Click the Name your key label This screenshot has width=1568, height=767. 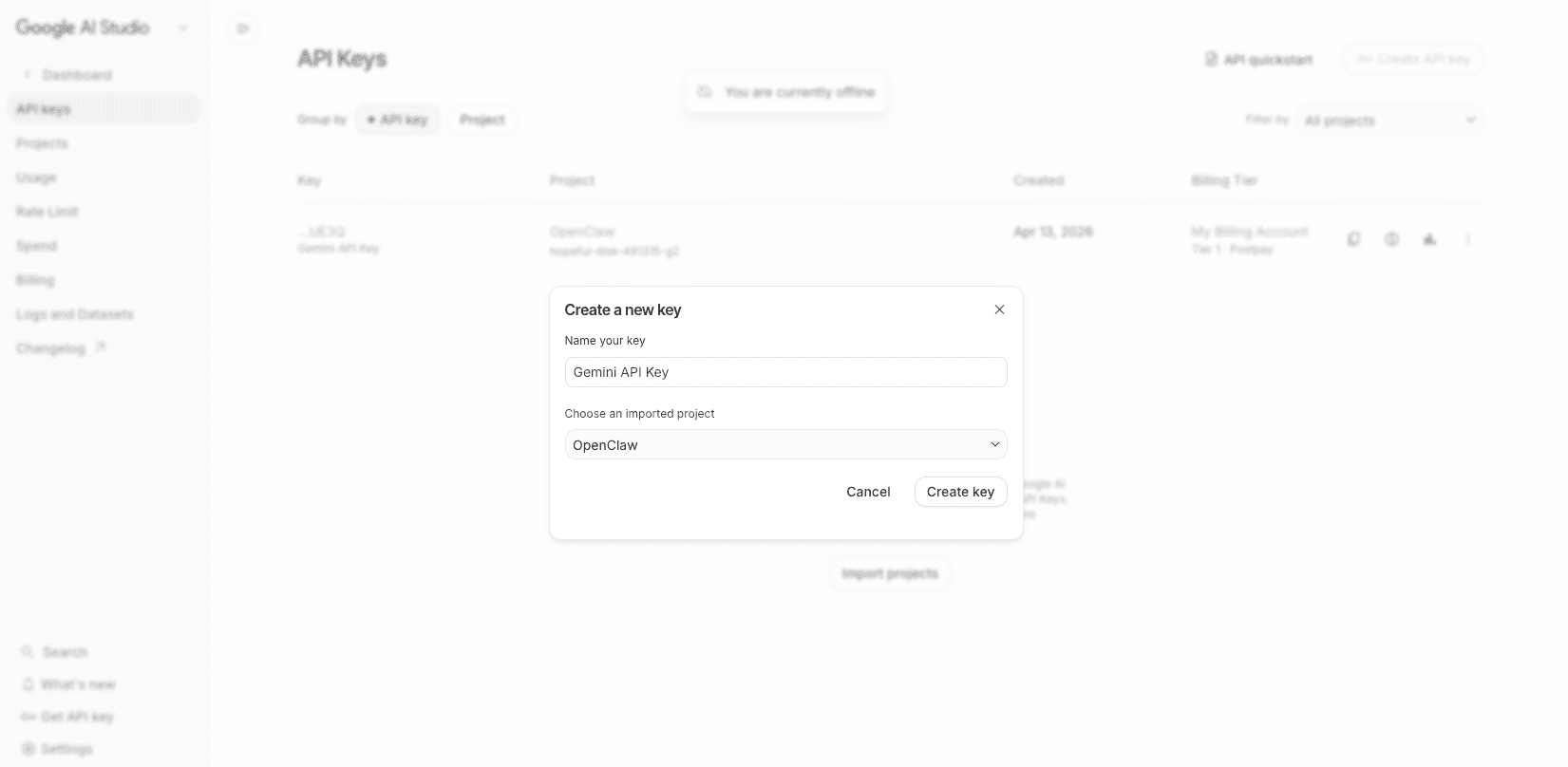coord(605,341)
